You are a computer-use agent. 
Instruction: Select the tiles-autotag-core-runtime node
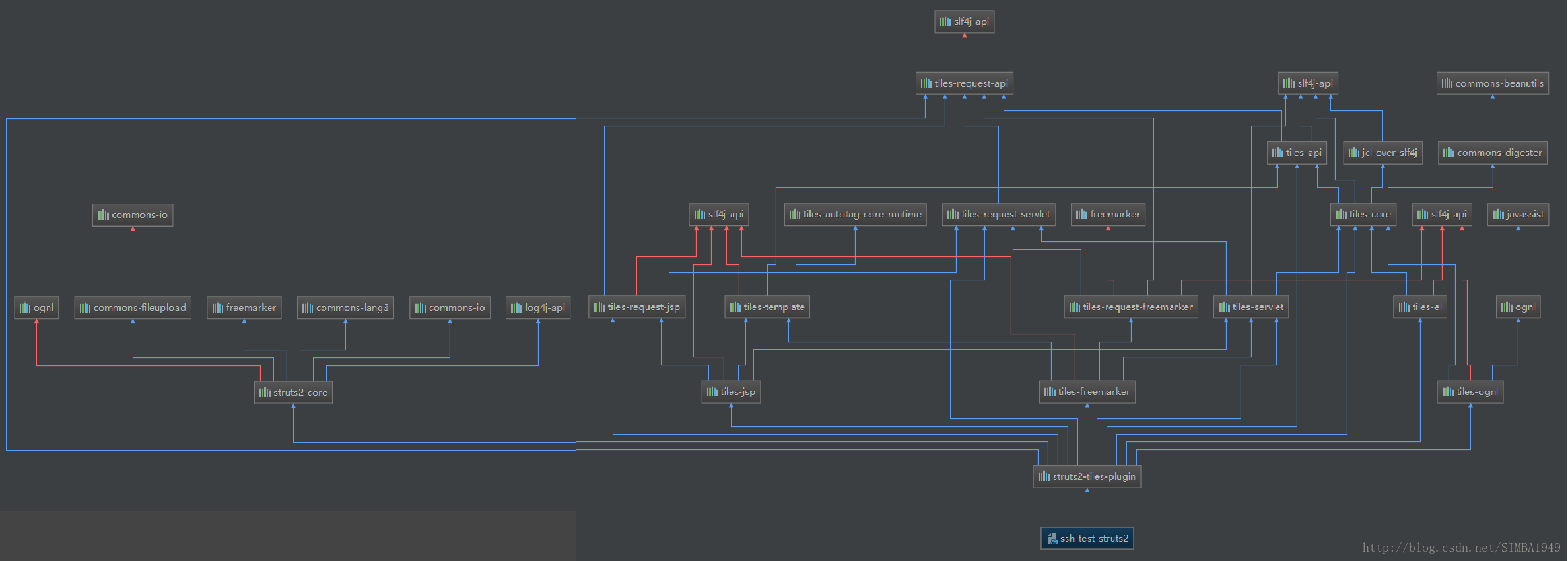point(855,214)
